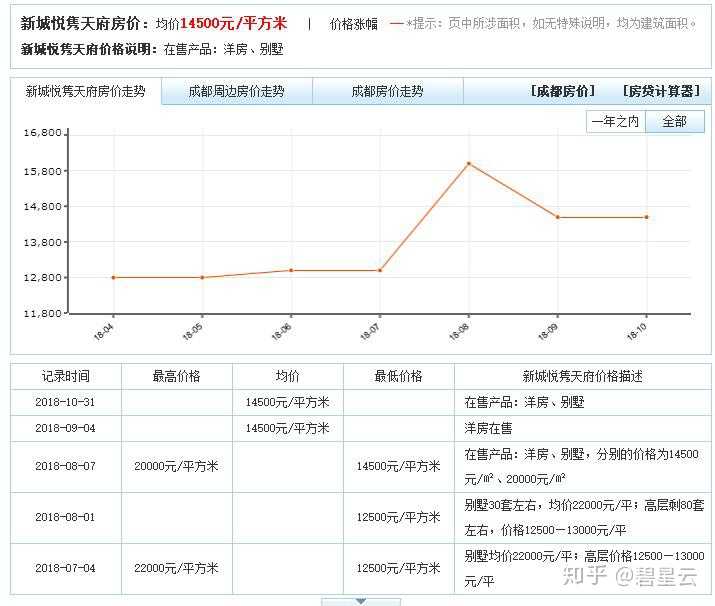
Task: Click the 新城悦隽天府价格说明 heading
Action: (89, 49)
